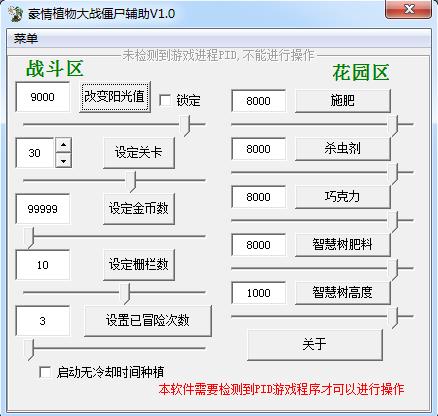Image resolution: width=438 pixels, height=416 pixels.
Task: Click the 智慧树高度 button
Action: point(343,292)
